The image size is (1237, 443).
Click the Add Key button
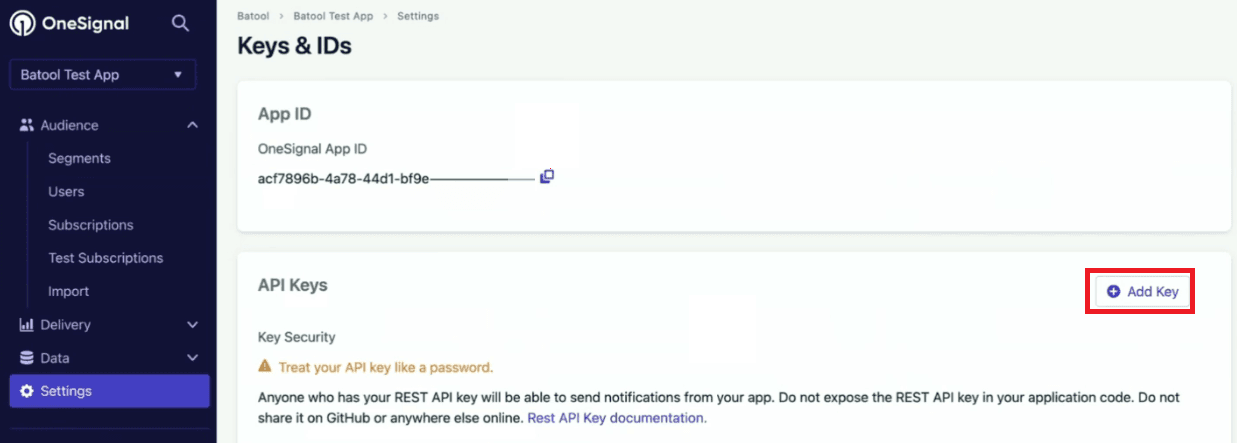(x=1142, y=291)
